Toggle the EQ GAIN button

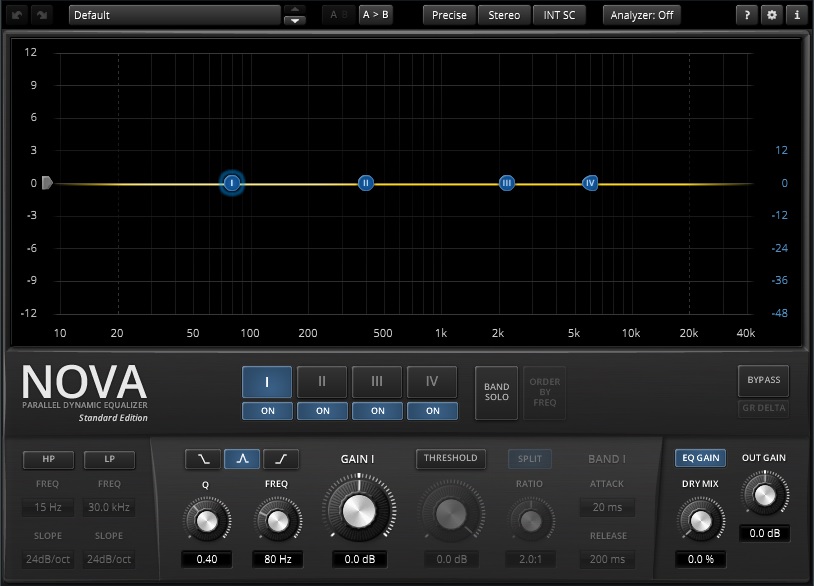[700, 458]
